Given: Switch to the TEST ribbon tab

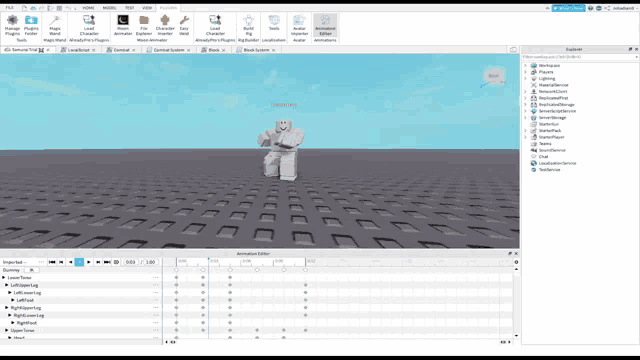Looking at the screenshot, I should [x=129, y=8].
